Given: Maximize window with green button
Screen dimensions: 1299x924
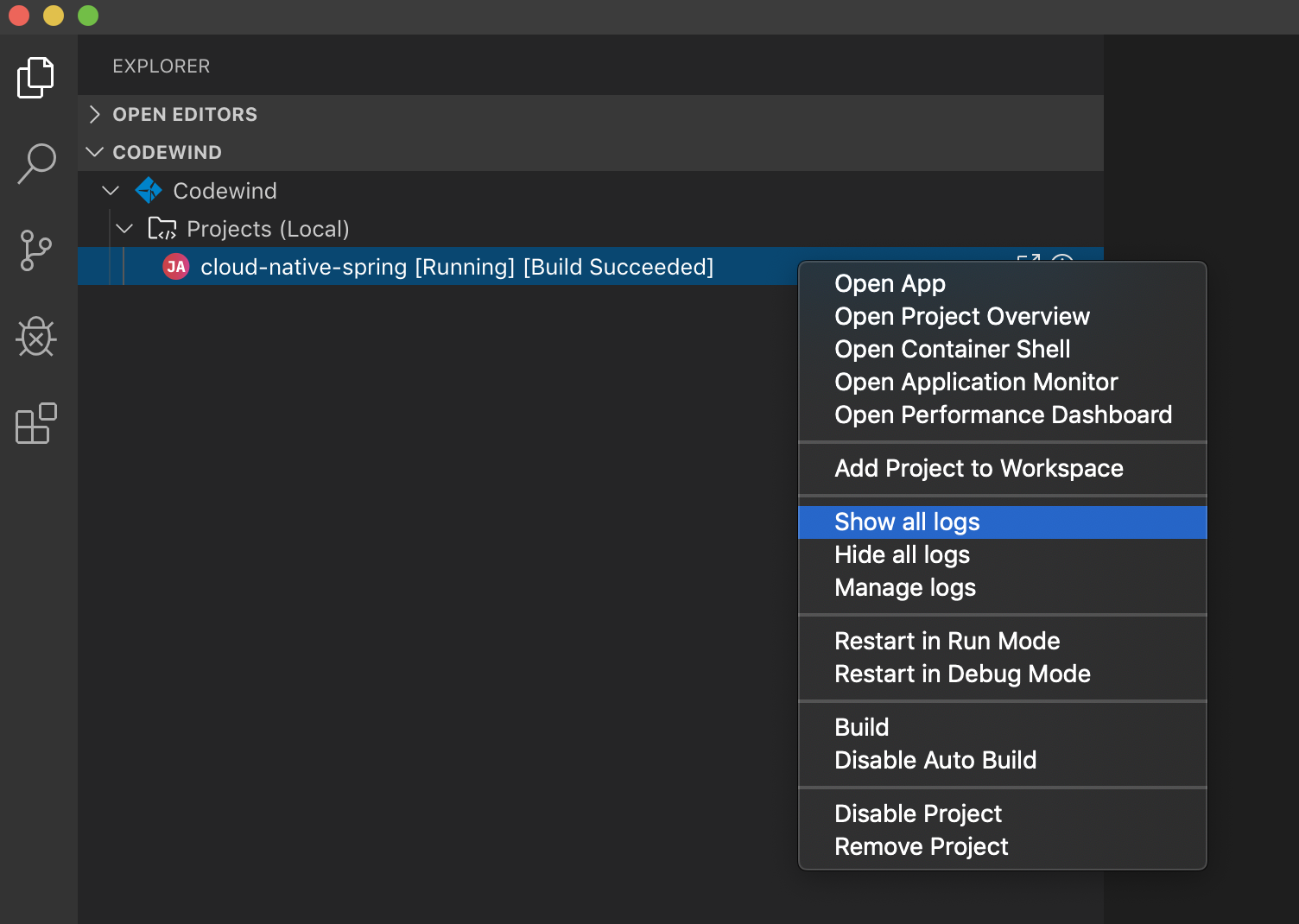Looking at the screenshot, I should [x=88, y=16].
